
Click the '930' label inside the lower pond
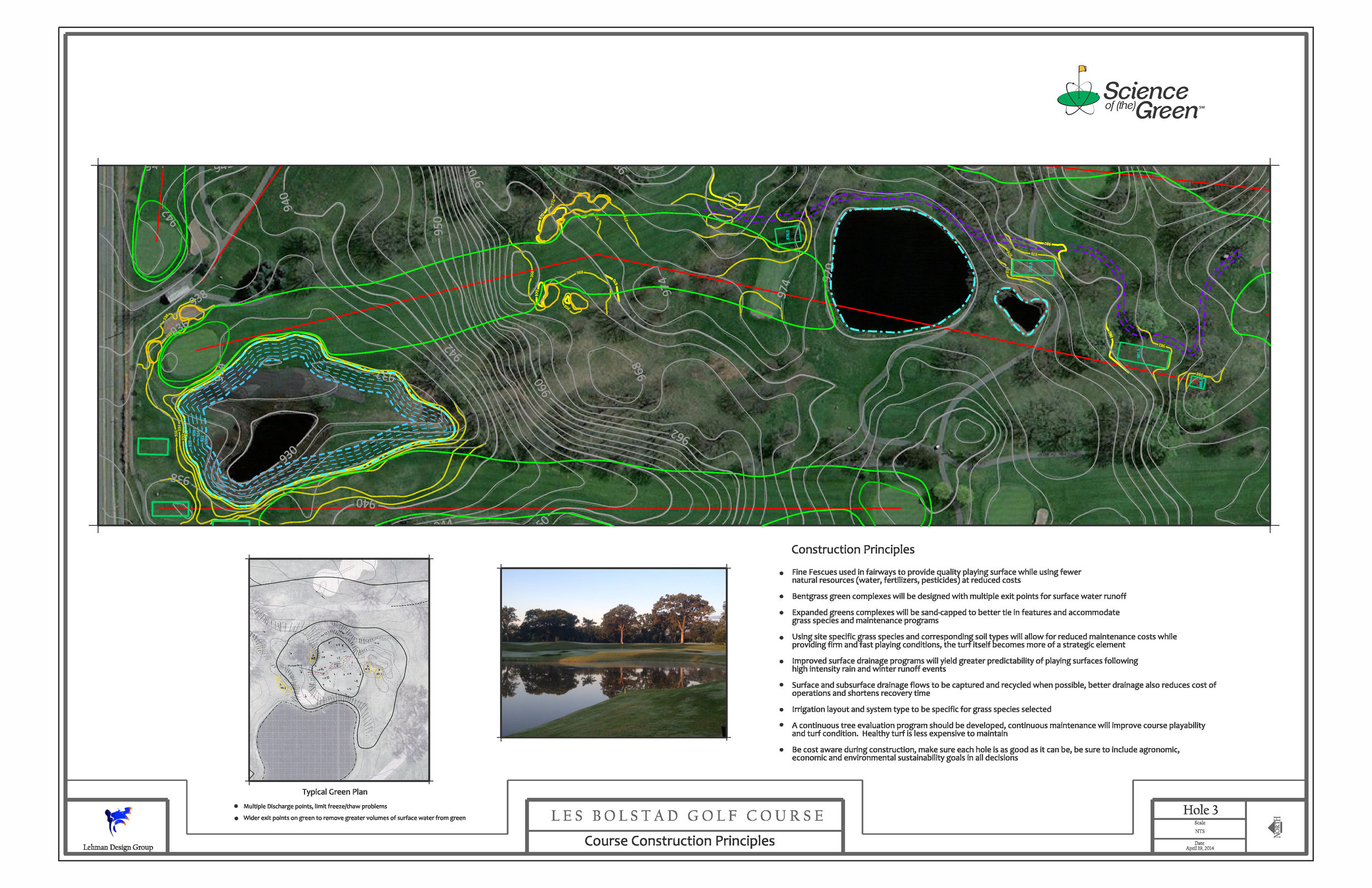coord(288,454)
